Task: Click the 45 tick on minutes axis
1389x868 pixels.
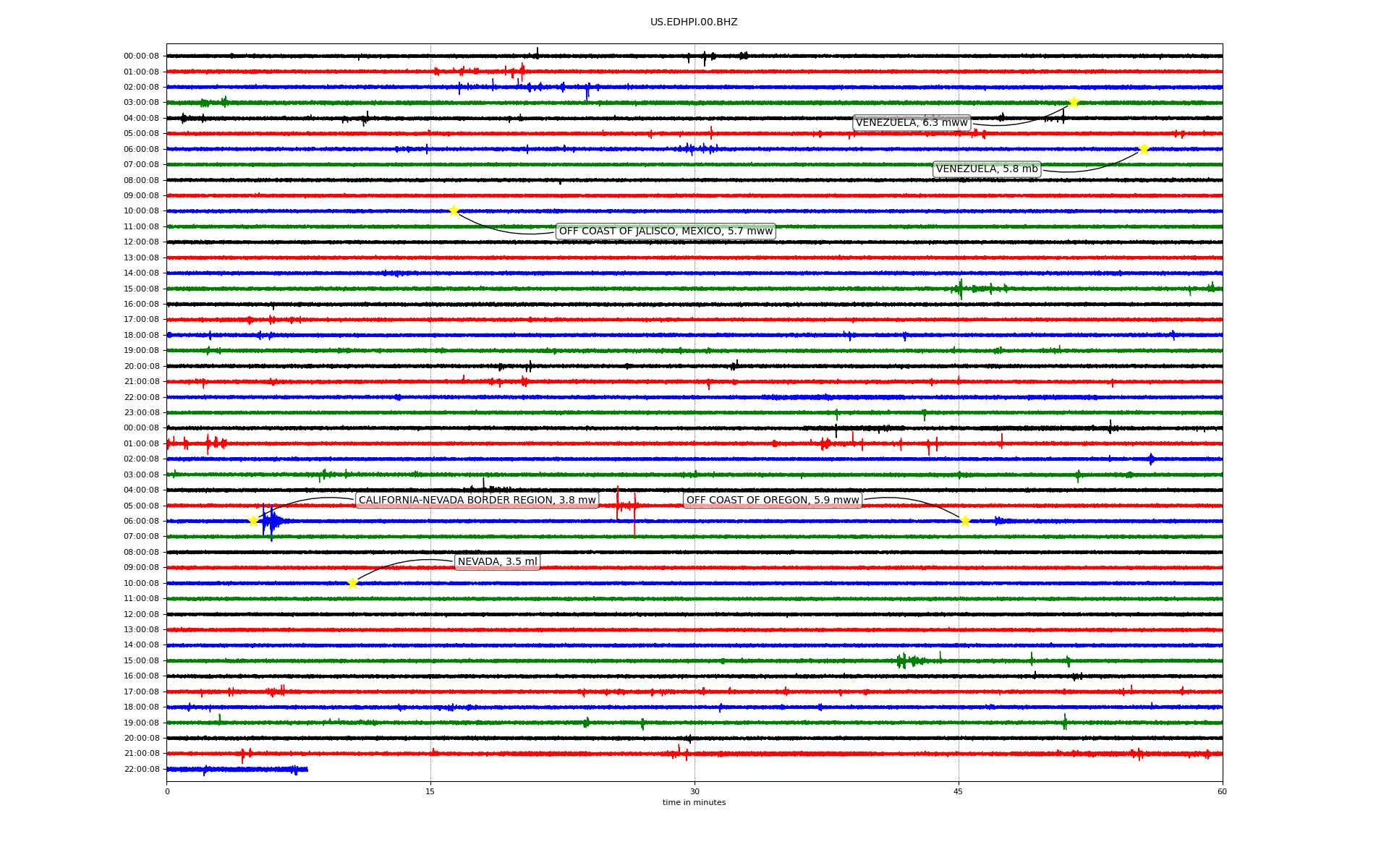Action: coord(958,791)
